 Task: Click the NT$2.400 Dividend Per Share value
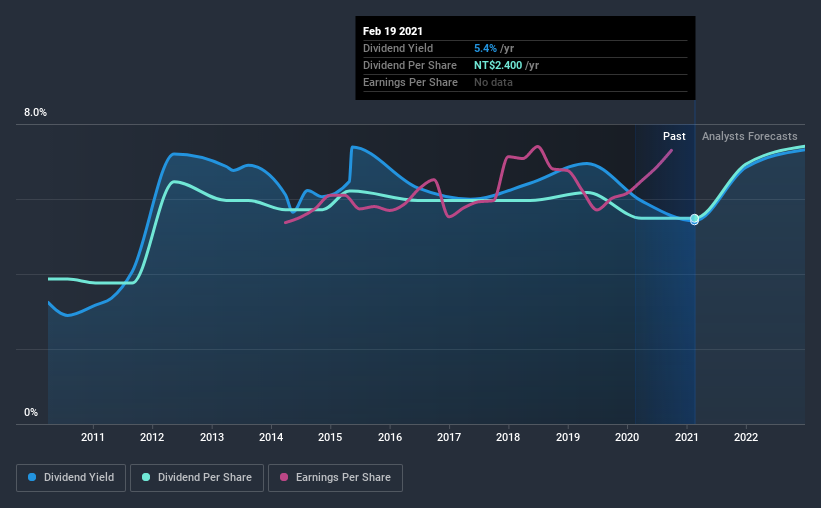coord(498,65)
